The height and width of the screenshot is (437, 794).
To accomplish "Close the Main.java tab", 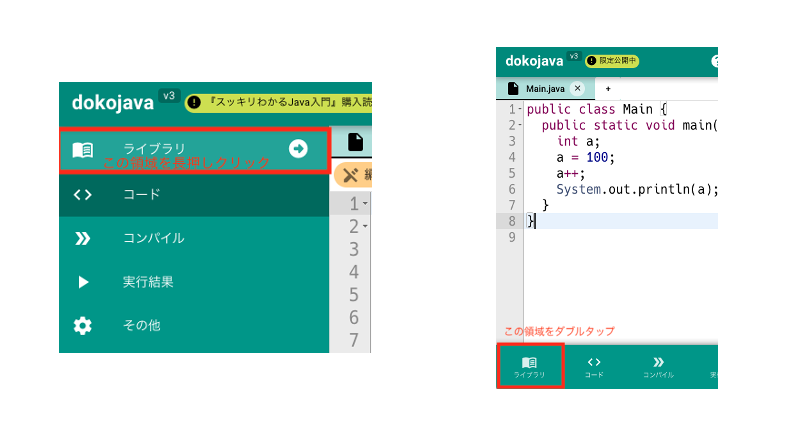I will (x=577, y=88).
